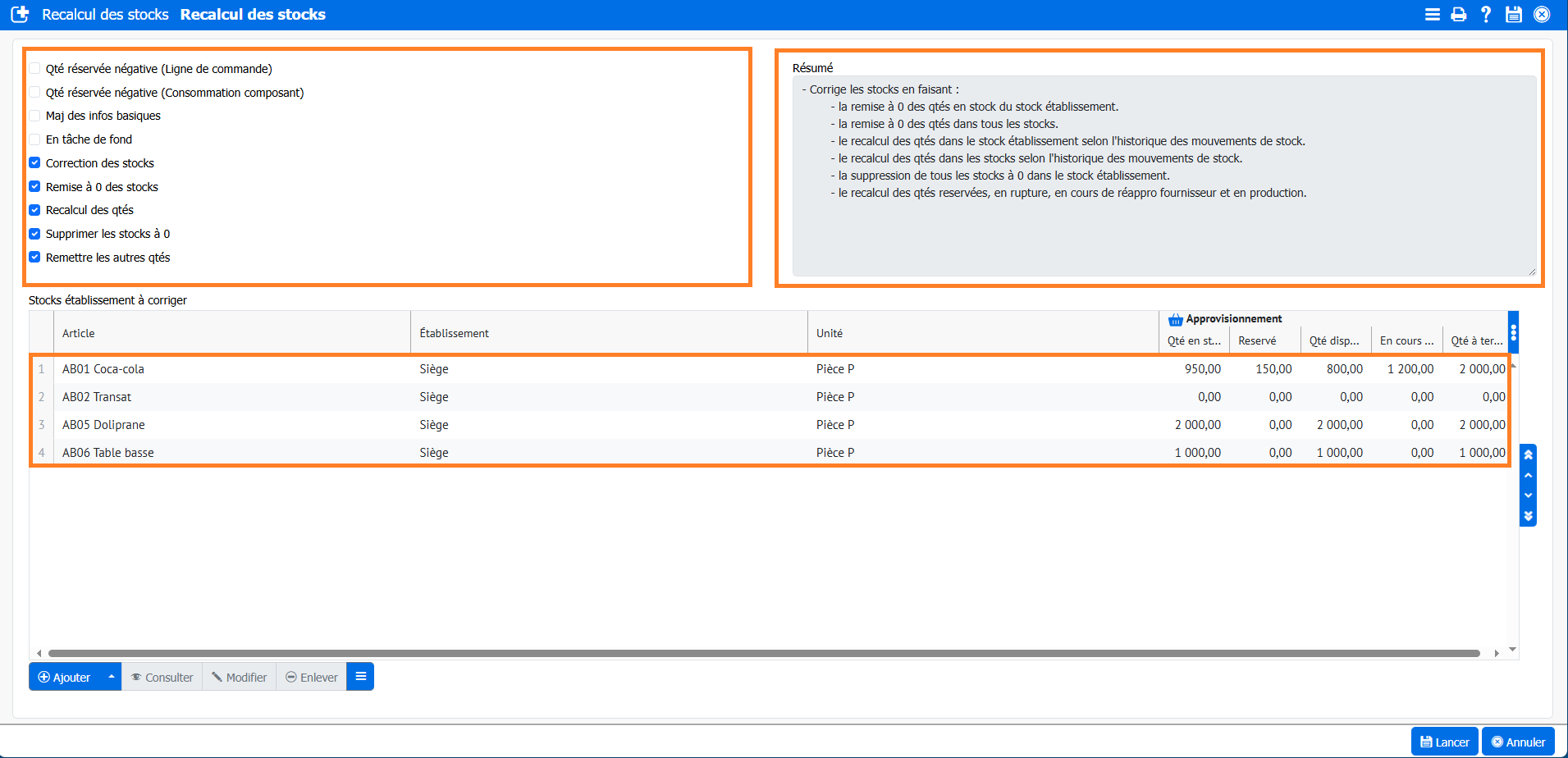Click the three-dot column options icon
The height and width of the screenshot is (758, 1568).
pos(1513,332)
